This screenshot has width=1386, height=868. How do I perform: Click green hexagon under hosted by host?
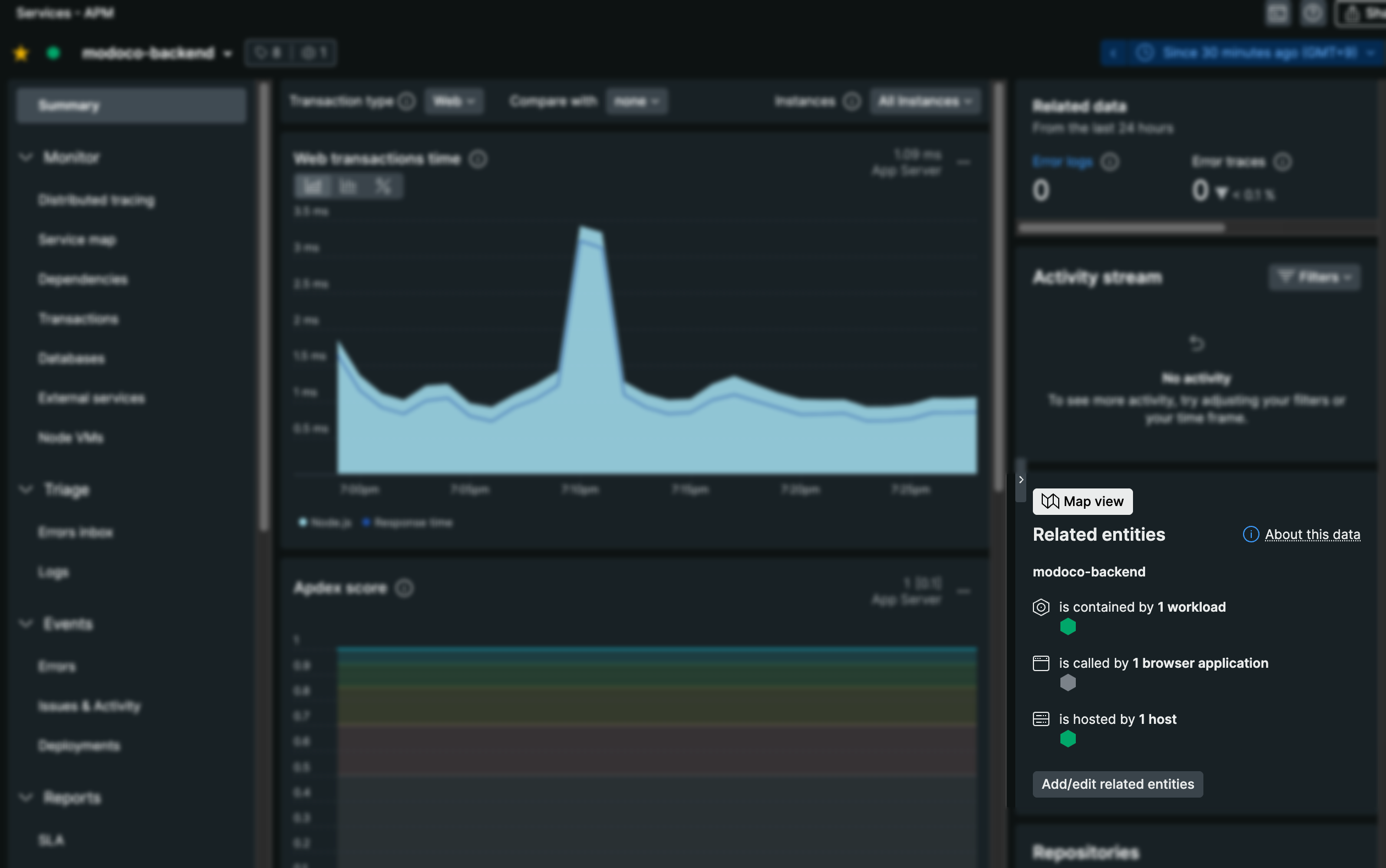click(x=1068, y=738)
